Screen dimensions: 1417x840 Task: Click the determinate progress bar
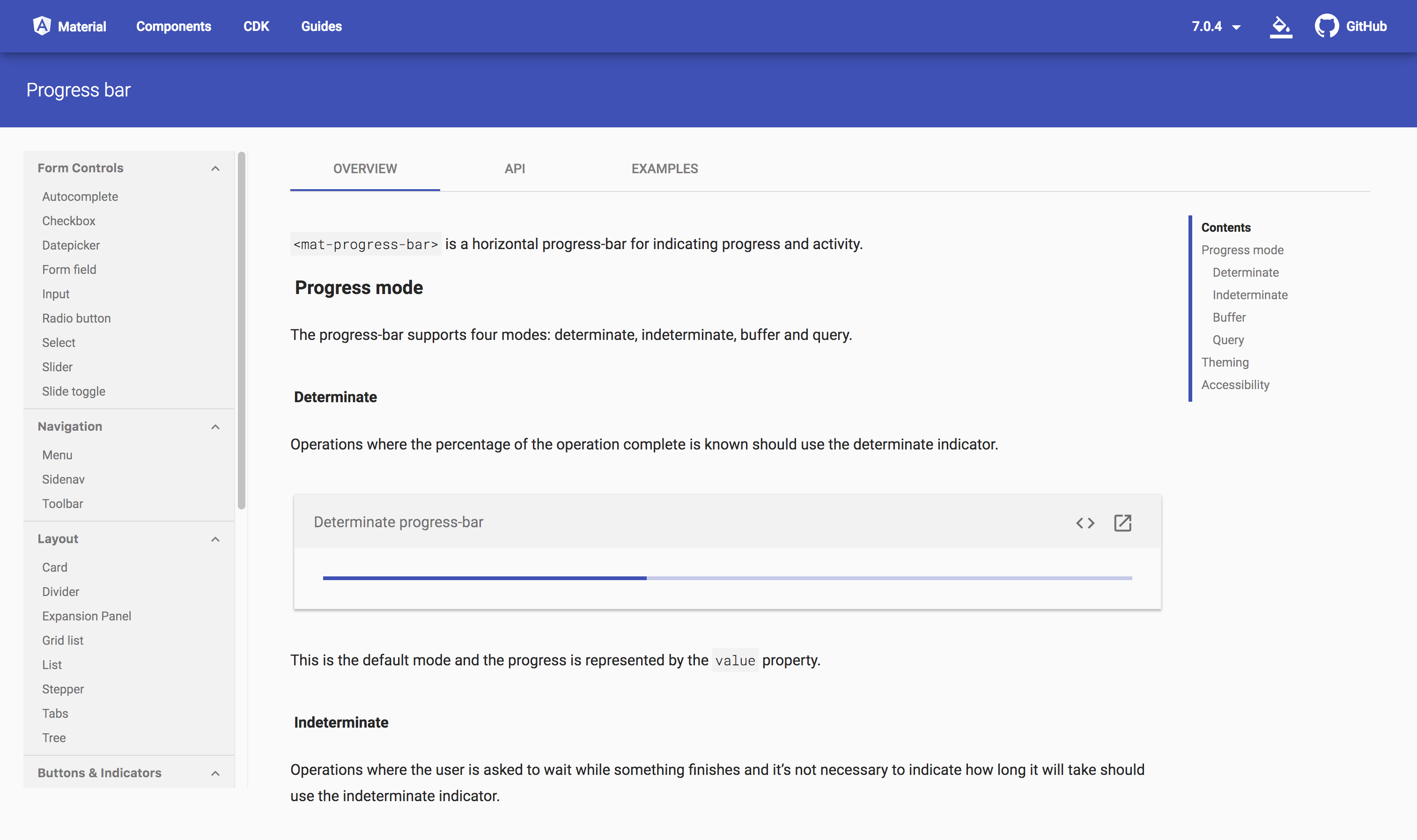(727, 578)
